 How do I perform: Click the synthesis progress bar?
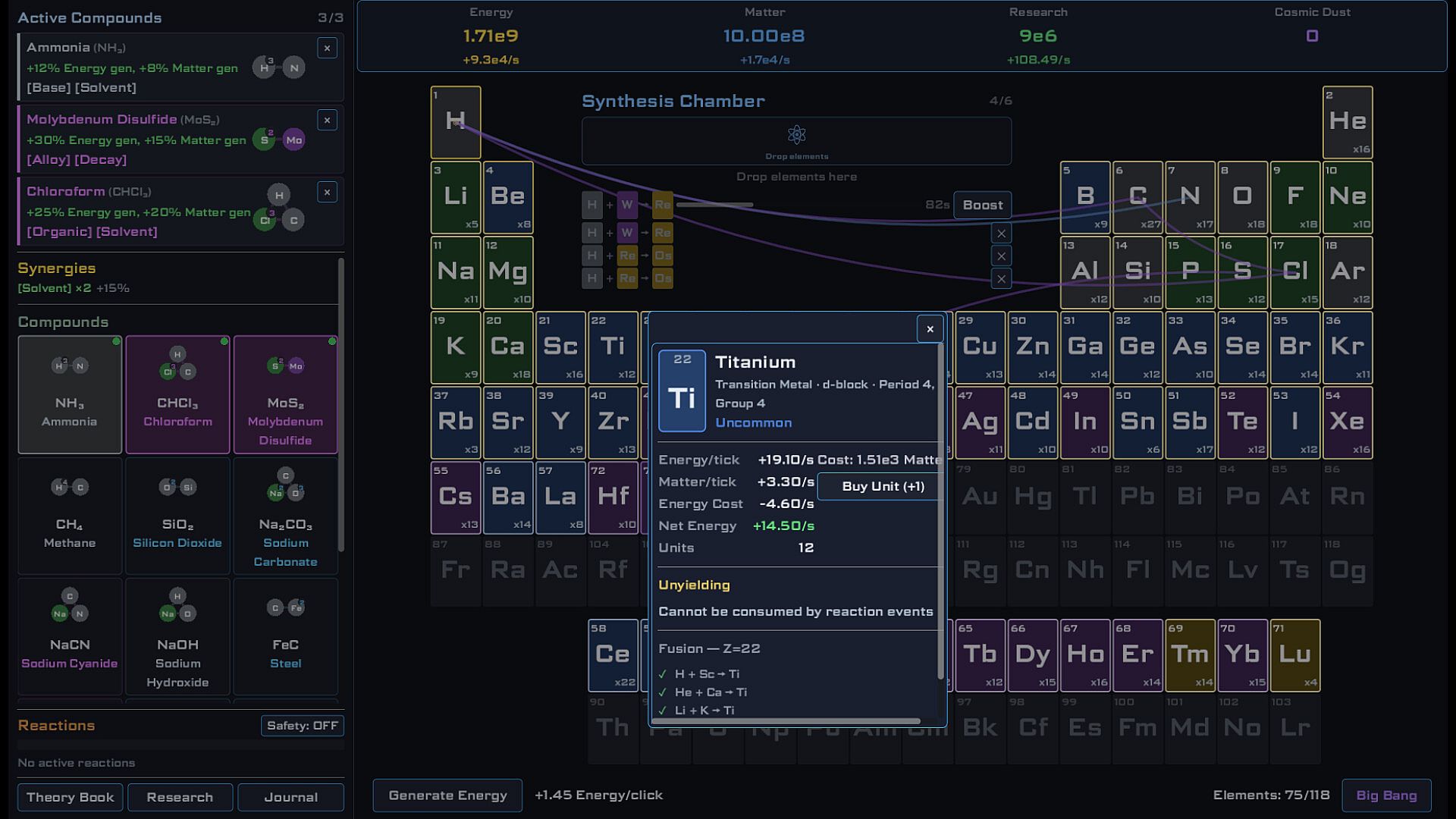point(714,205)
